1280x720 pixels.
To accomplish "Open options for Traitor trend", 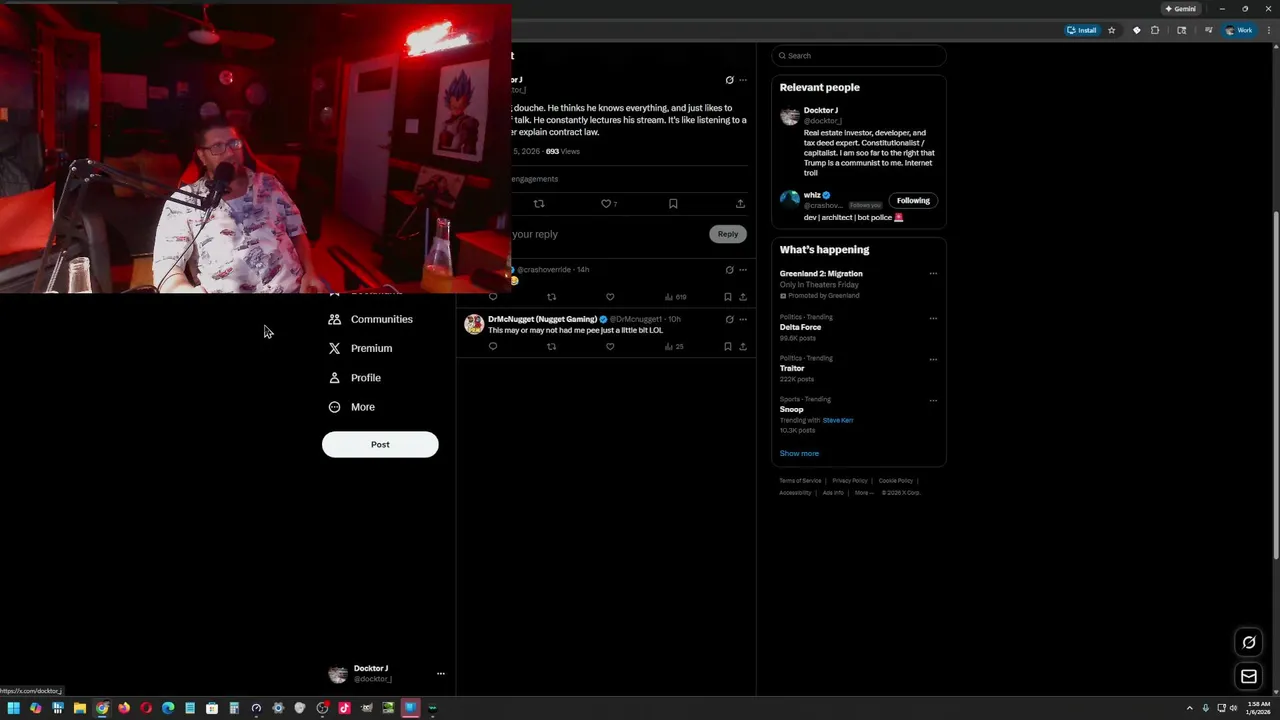I will [933, 360].
